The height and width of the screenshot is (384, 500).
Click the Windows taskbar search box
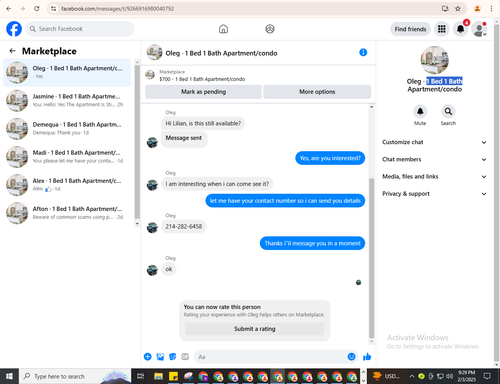click(75, 376)
